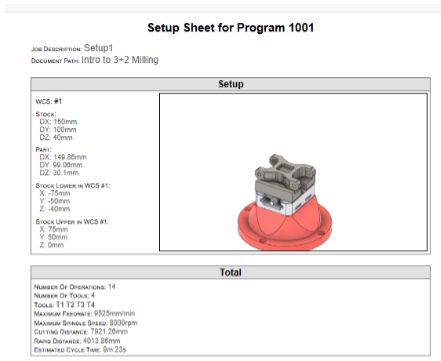Image resolution: width=441 pixels, height=361 pixels.
Task: Click the Job Description value Setup1
Action: coord(98,48)
